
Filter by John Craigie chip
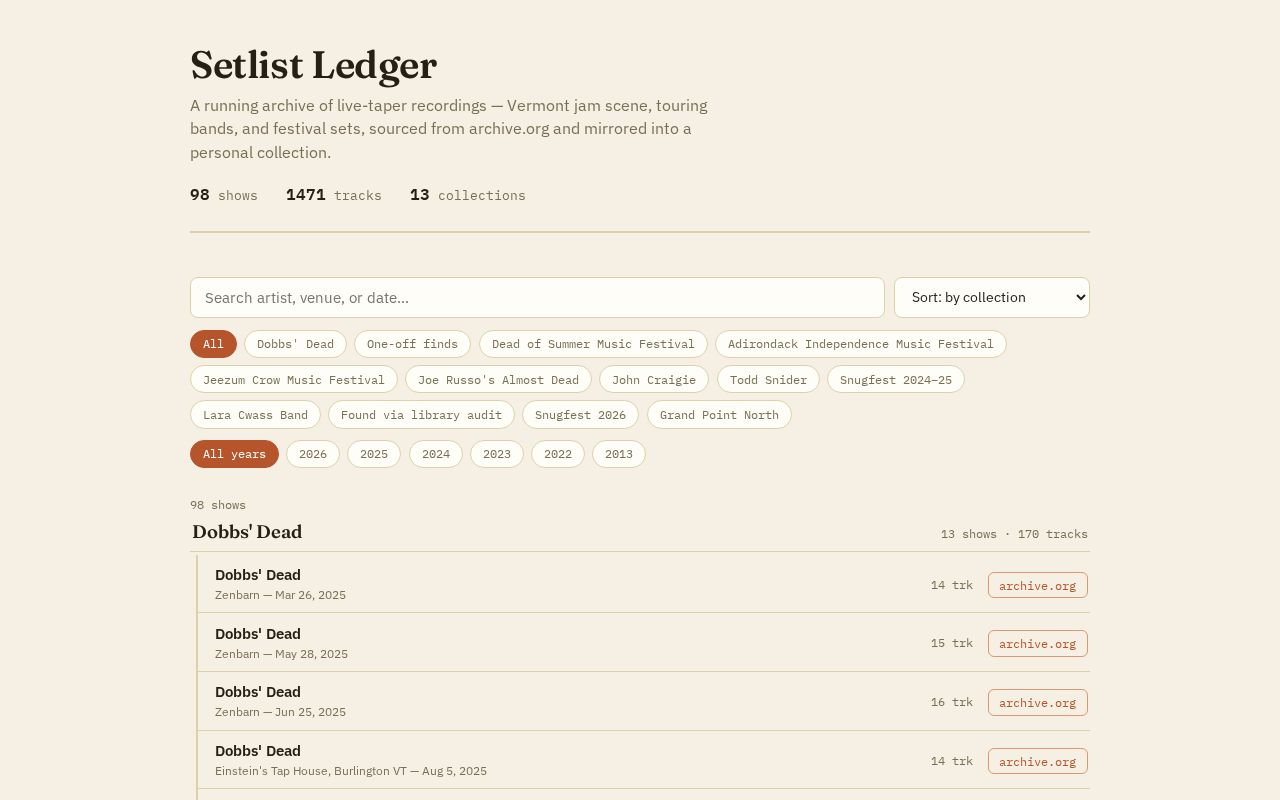[x=654, y=380]
